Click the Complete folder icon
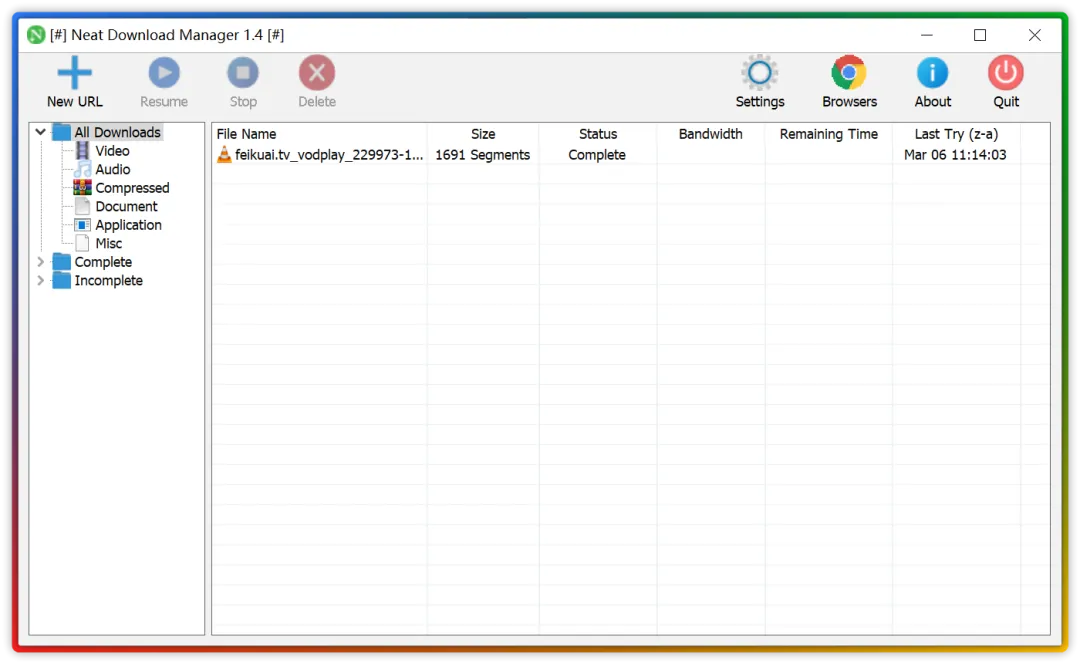This screenshot has height=664, width=1080. pos(62,262)
